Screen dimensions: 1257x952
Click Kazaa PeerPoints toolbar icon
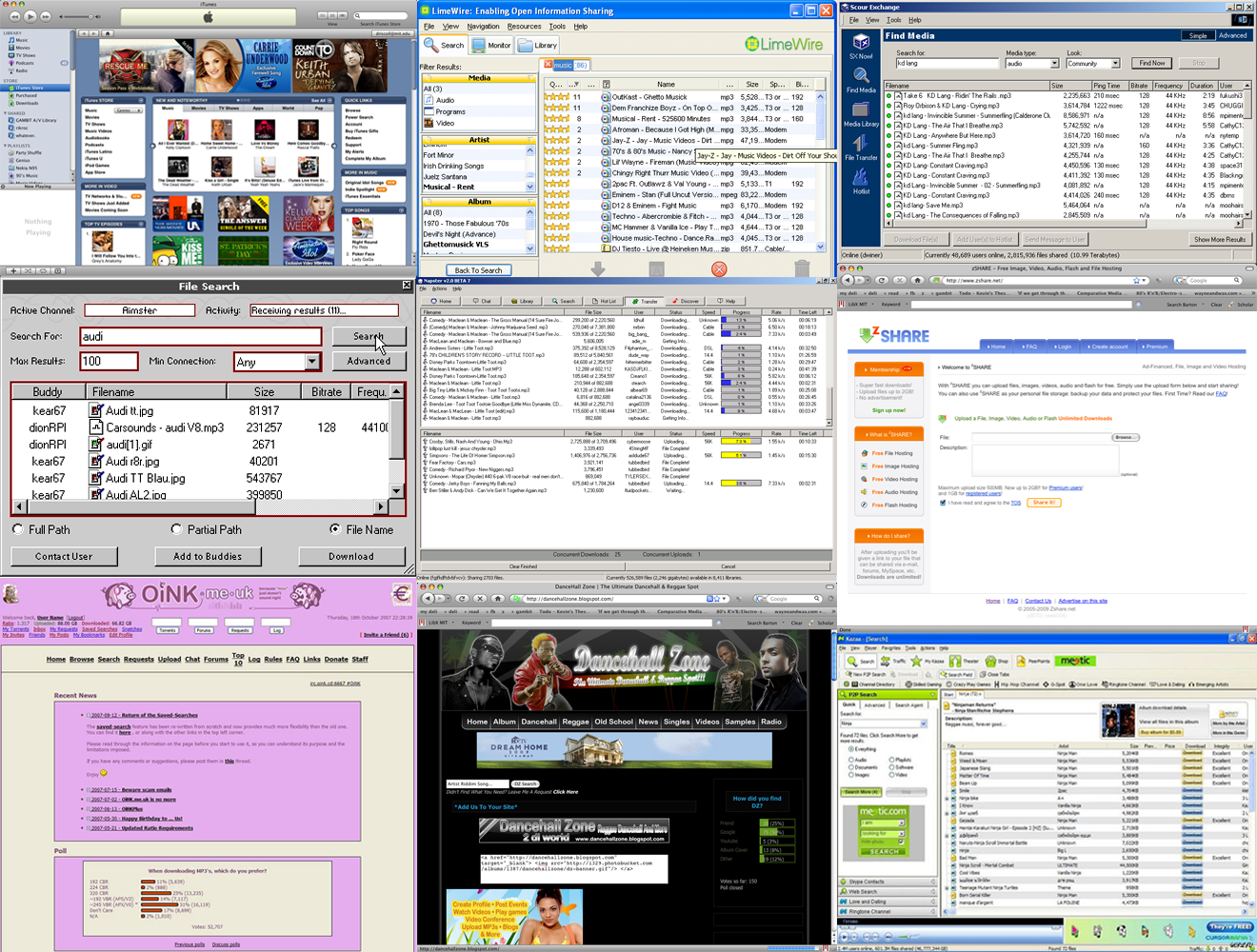(x=1032, y=661)
